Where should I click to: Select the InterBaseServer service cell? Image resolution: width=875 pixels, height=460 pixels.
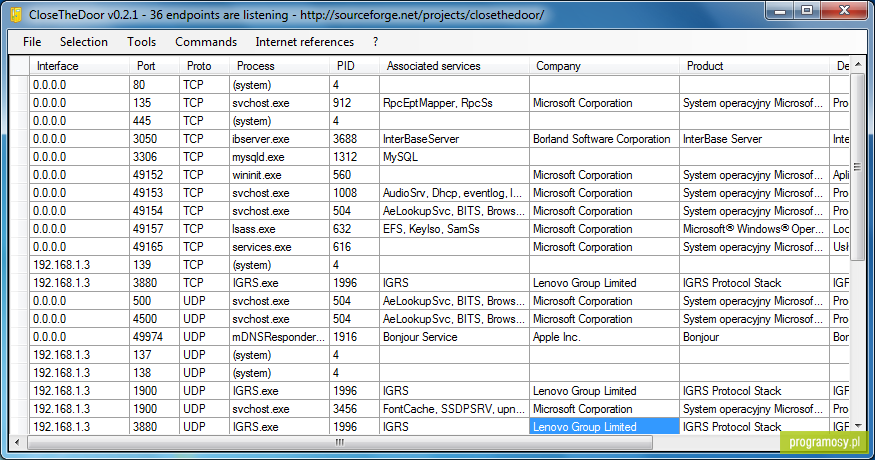[x=454, y=139]
